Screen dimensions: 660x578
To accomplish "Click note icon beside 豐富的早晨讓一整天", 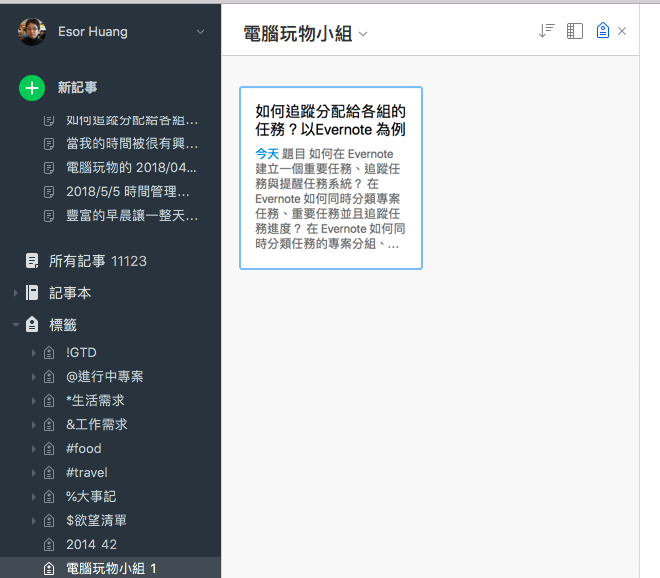I will (x=49, y=216).
